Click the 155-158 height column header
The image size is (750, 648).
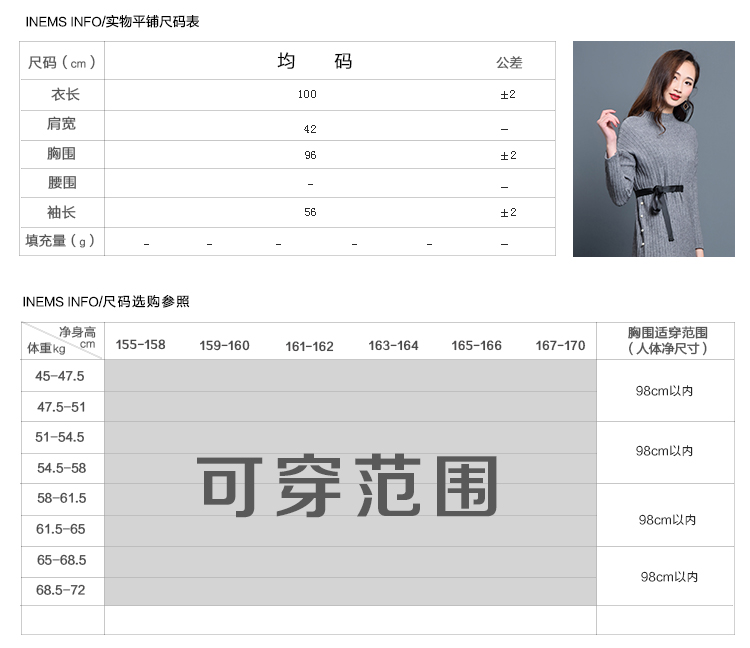pyautogui.click(x=141, y=345)
